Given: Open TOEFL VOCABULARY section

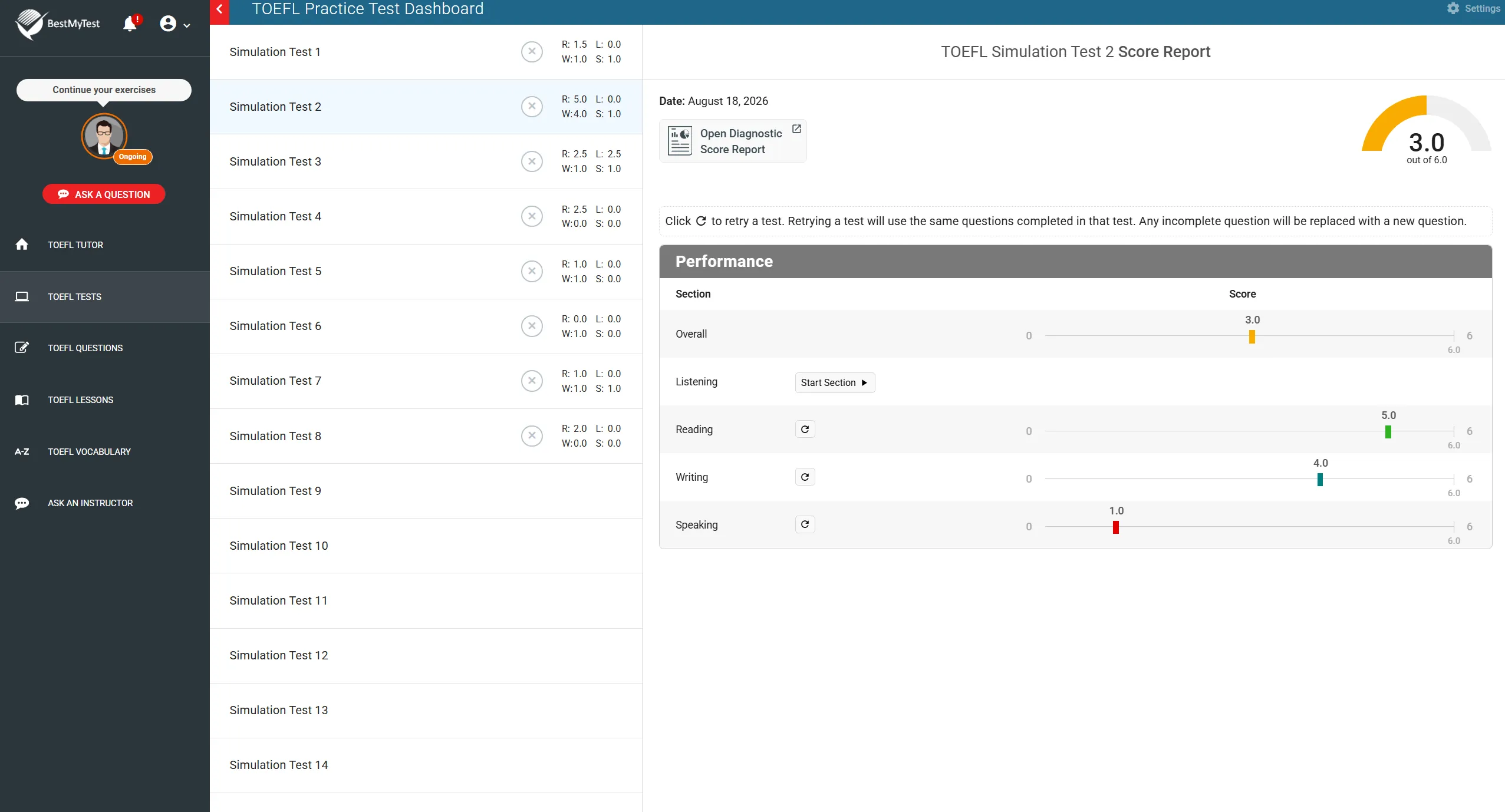Looking at the screenshot, I should (x=105, y=451).
